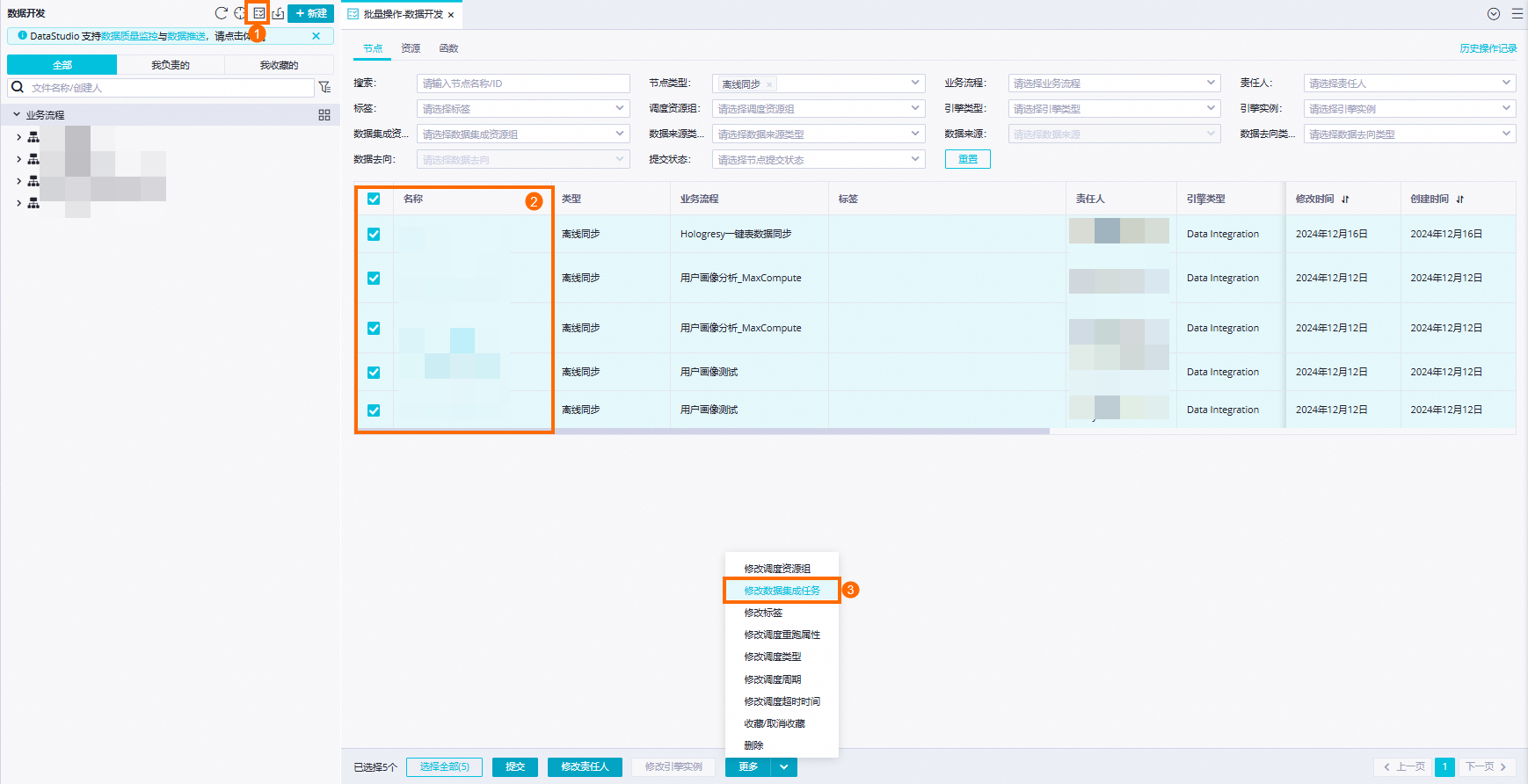Expand the first workflow tree node
The width and height of the screenshot is (1528, 784).
18,137
